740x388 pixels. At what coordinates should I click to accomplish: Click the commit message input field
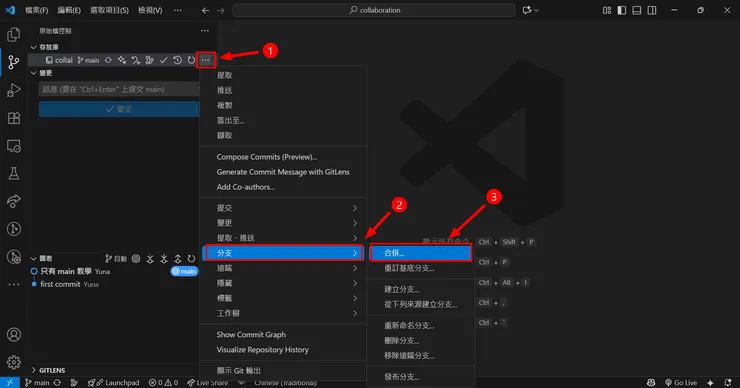click(x=119, y=89)
